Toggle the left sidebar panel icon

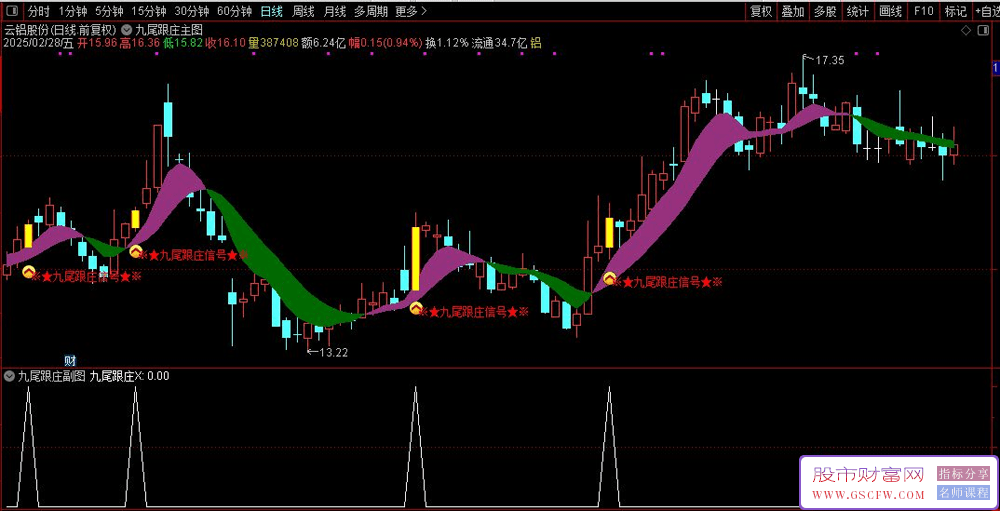pos(12,11)
